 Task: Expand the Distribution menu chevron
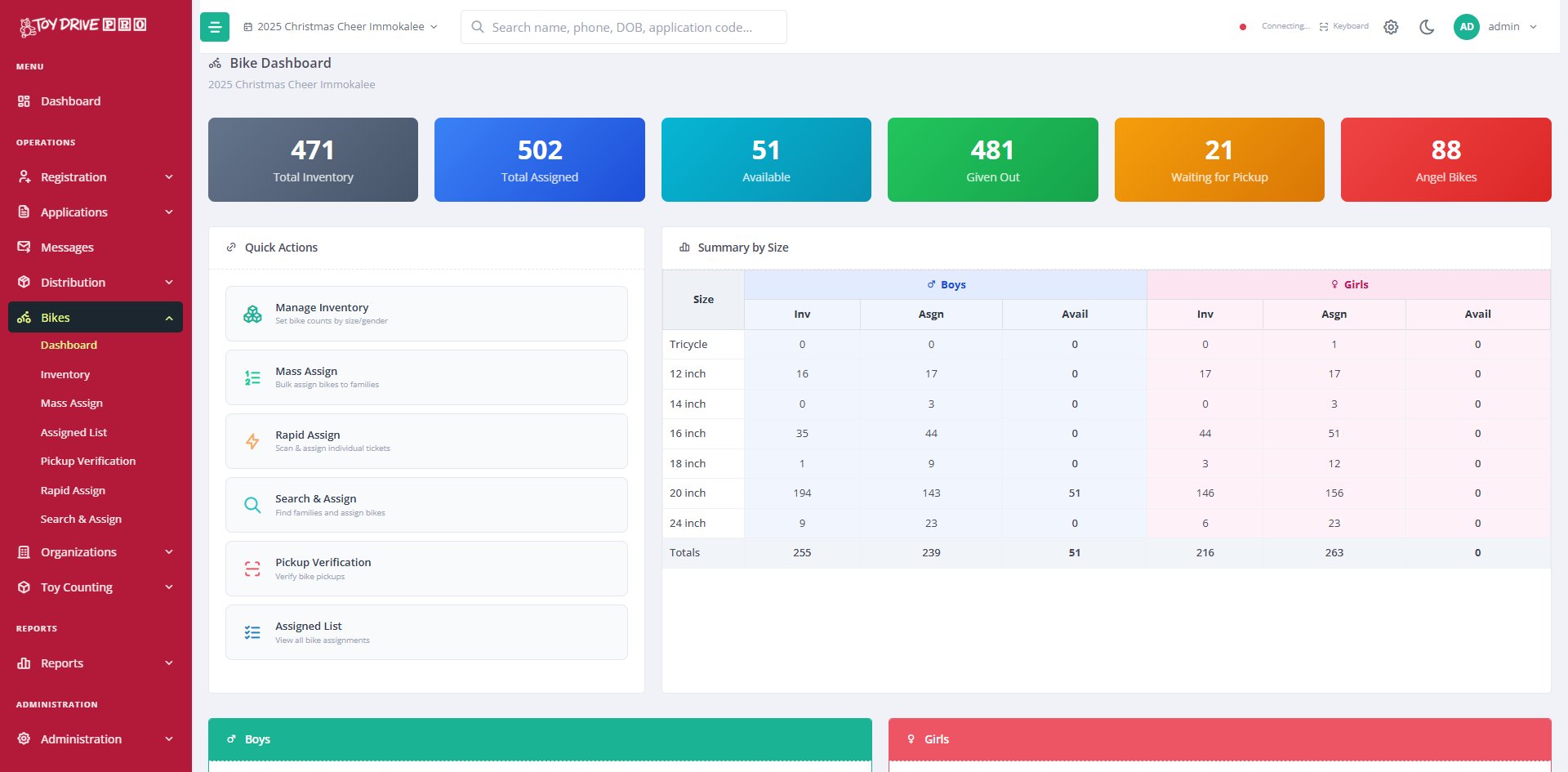click(169, 283)
